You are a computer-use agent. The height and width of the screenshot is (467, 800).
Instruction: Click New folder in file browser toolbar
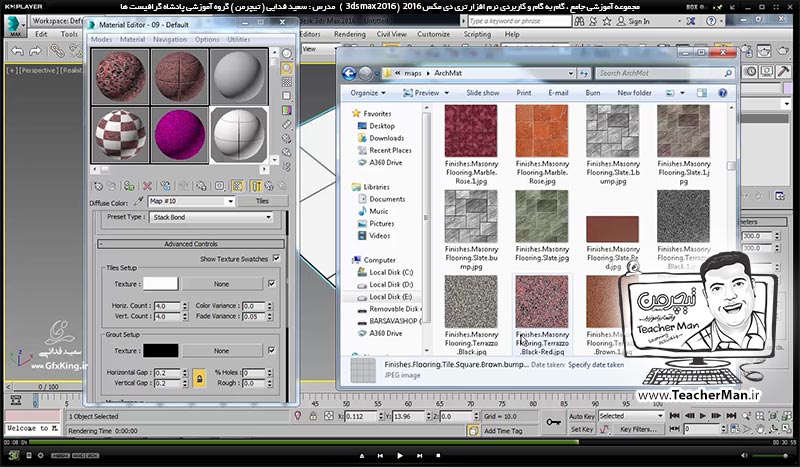coord(634,93)
